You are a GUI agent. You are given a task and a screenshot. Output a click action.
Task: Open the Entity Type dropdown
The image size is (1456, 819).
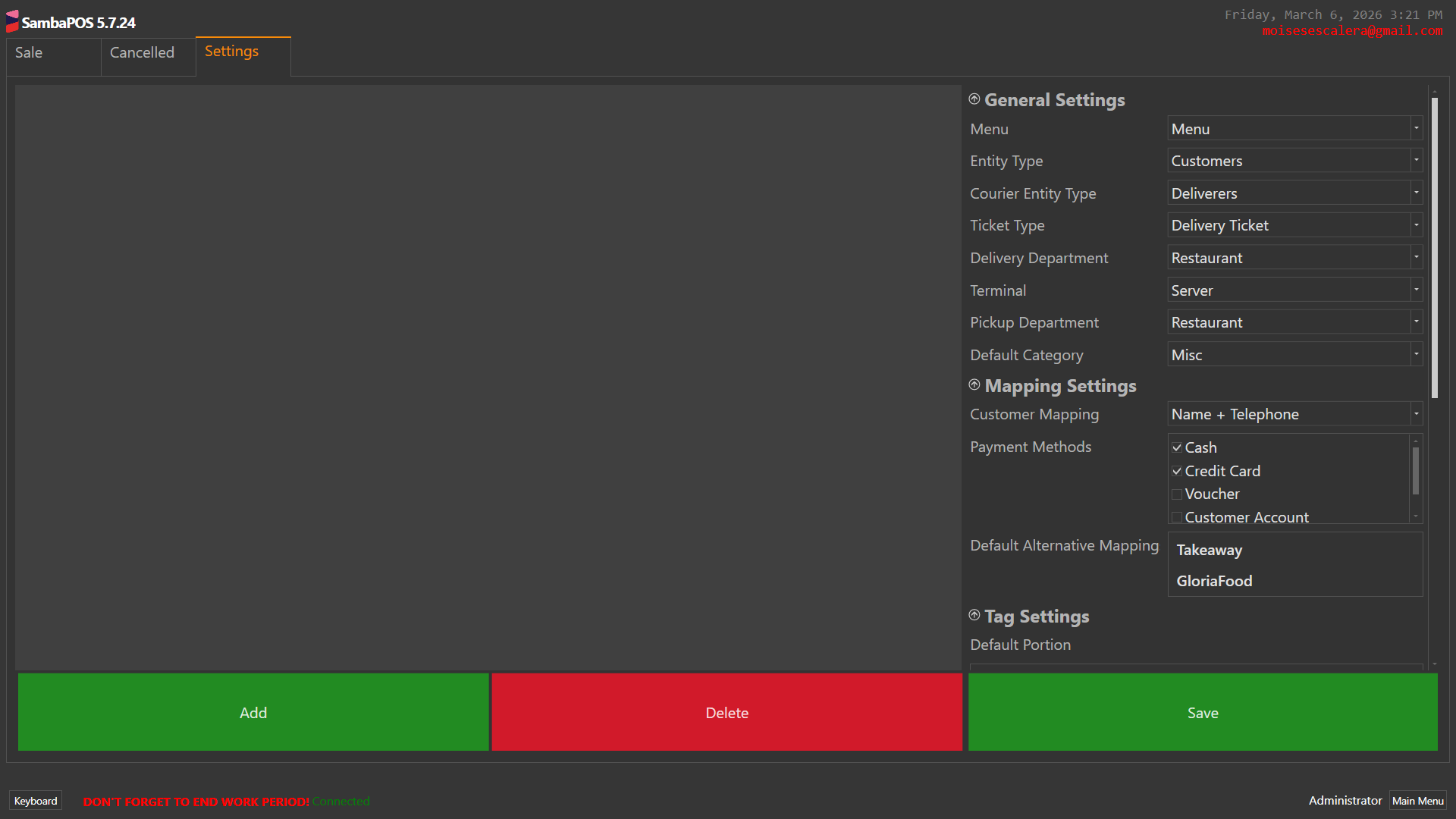tap(1415, 161)
